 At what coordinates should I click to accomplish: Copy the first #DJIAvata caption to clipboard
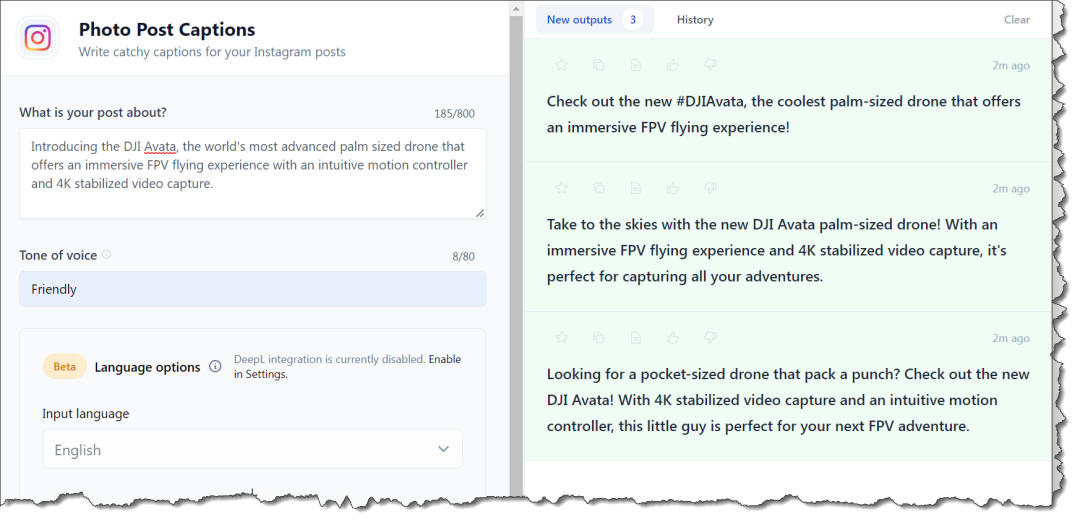599,65
